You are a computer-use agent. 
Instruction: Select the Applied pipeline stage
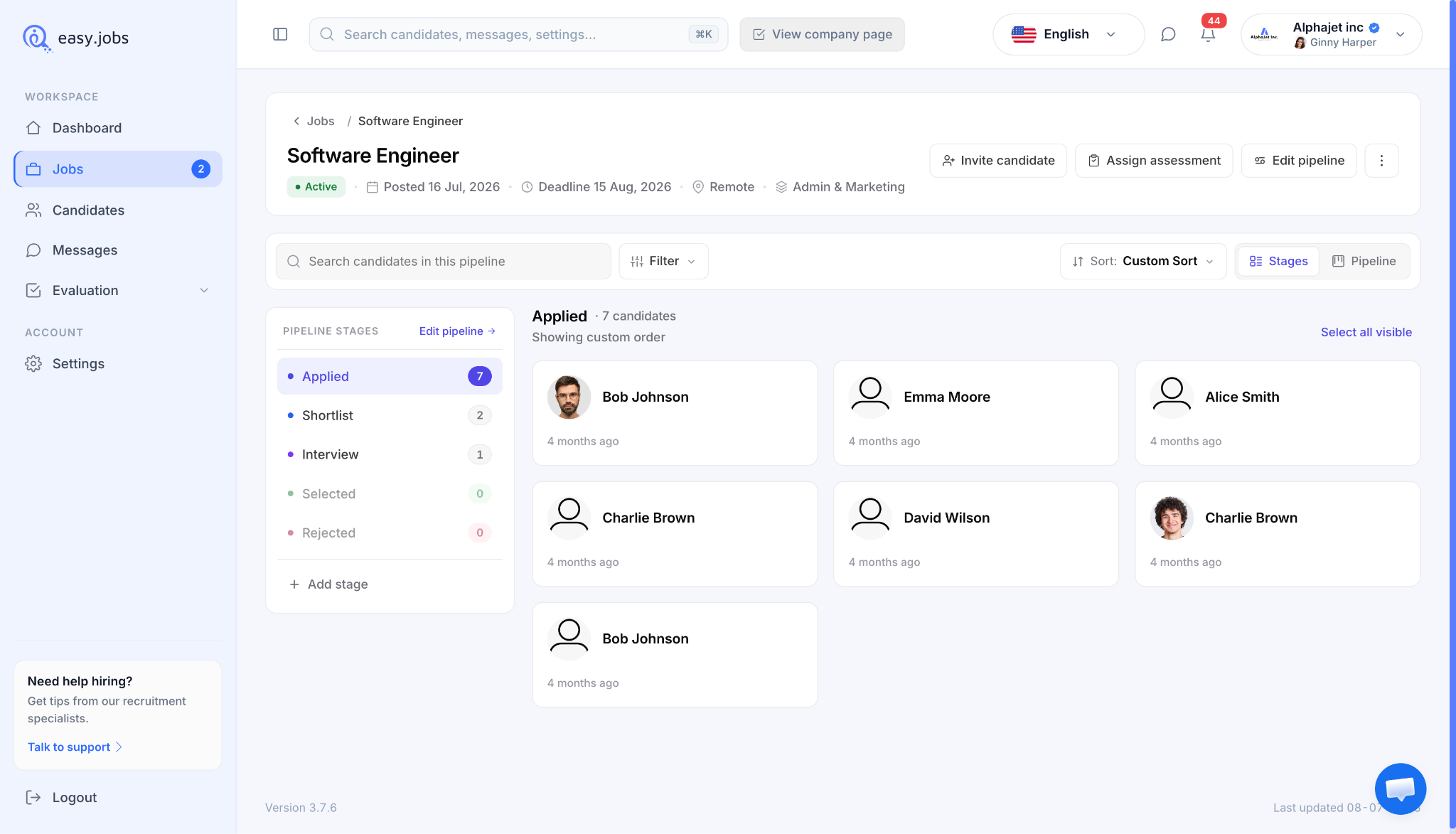[390, 376]
